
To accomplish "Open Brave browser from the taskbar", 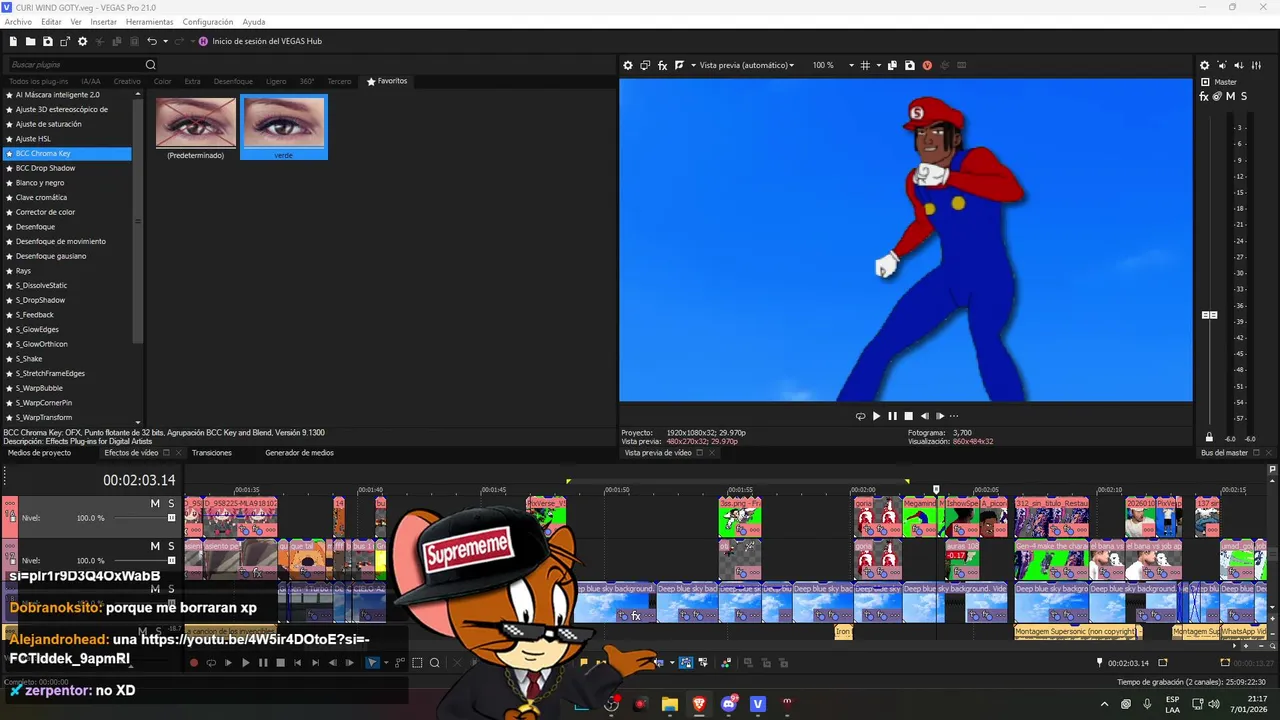I will (x=699, y=704).
